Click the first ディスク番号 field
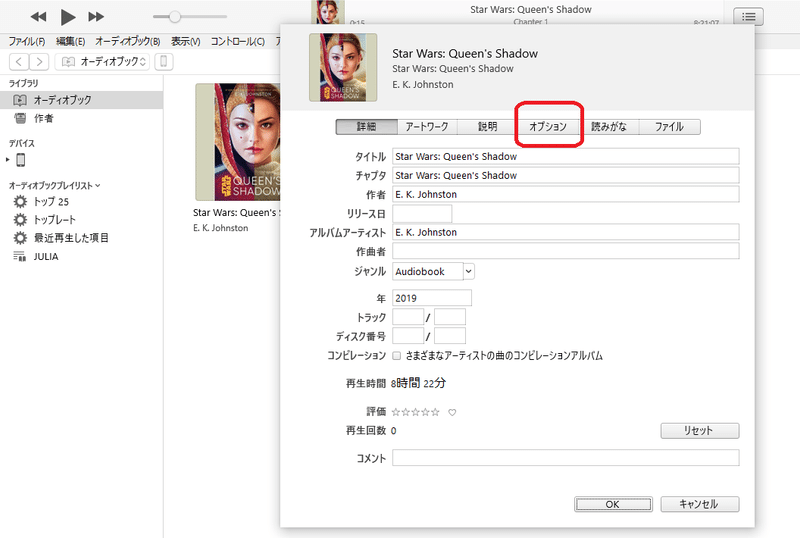Image resolution: width=800 pixels, height=538 pixels. pos(408,336)
